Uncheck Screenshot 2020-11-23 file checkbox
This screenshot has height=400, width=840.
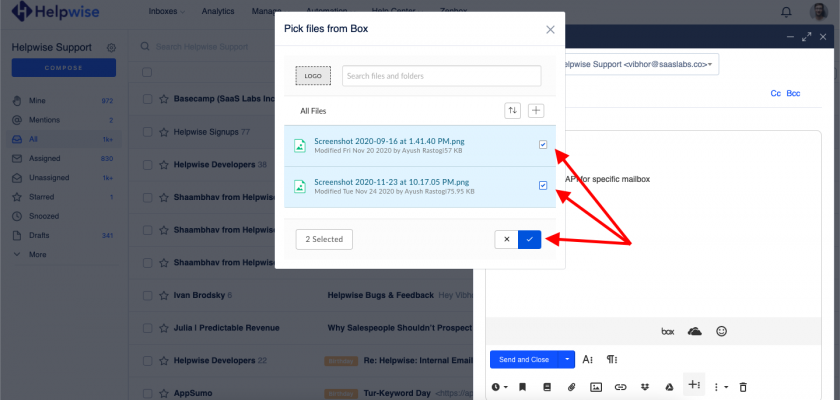(x=543, y=185)
